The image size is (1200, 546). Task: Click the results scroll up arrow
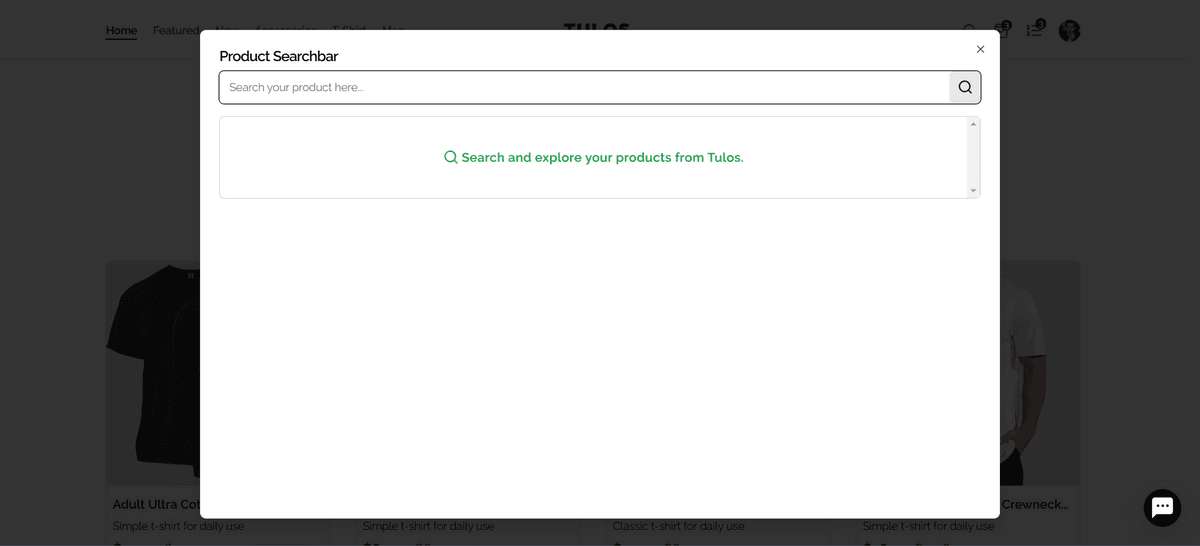(x=973, y=124)
